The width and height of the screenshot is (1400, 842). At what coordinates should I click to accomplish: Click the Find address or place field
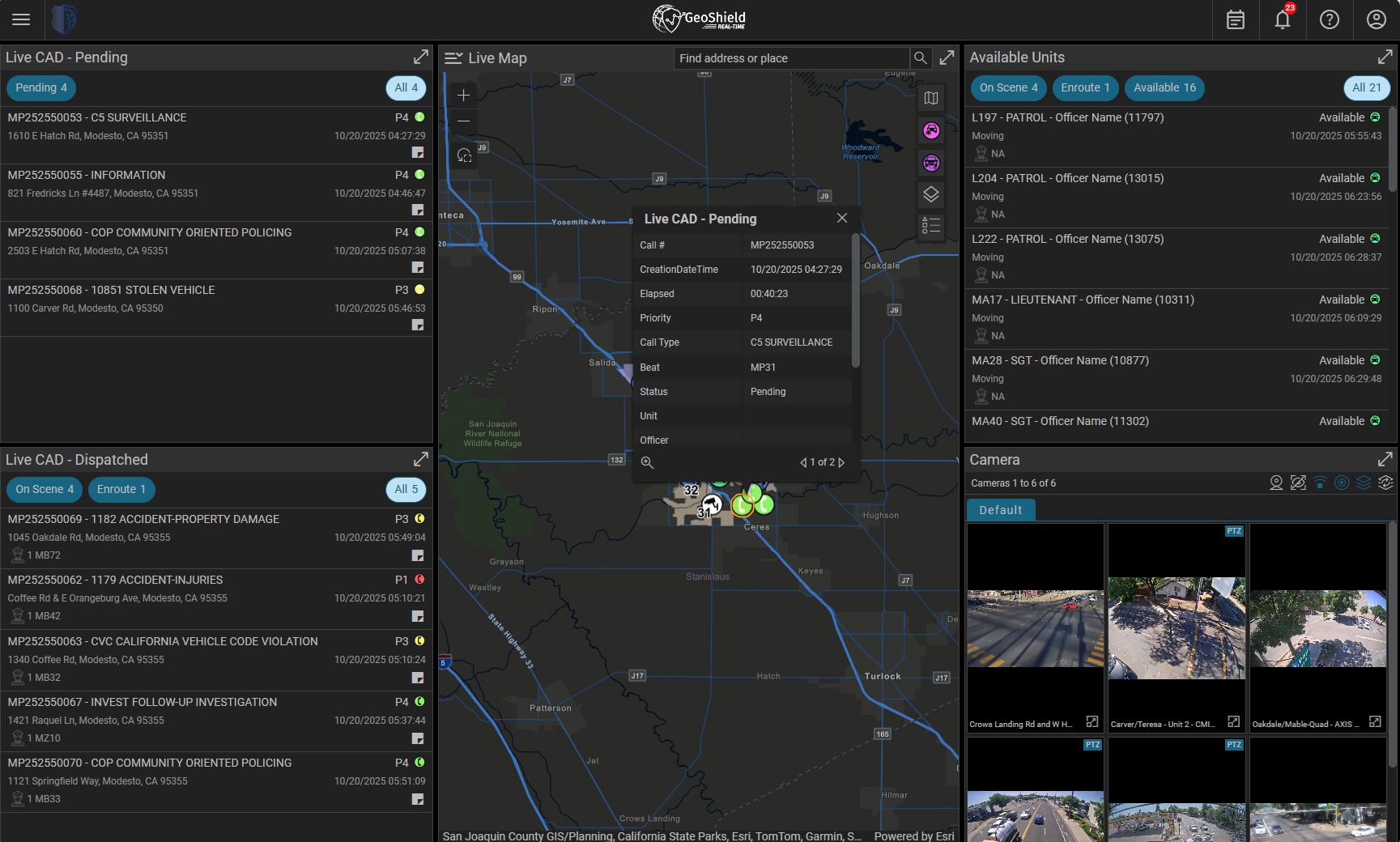(791, 58)
